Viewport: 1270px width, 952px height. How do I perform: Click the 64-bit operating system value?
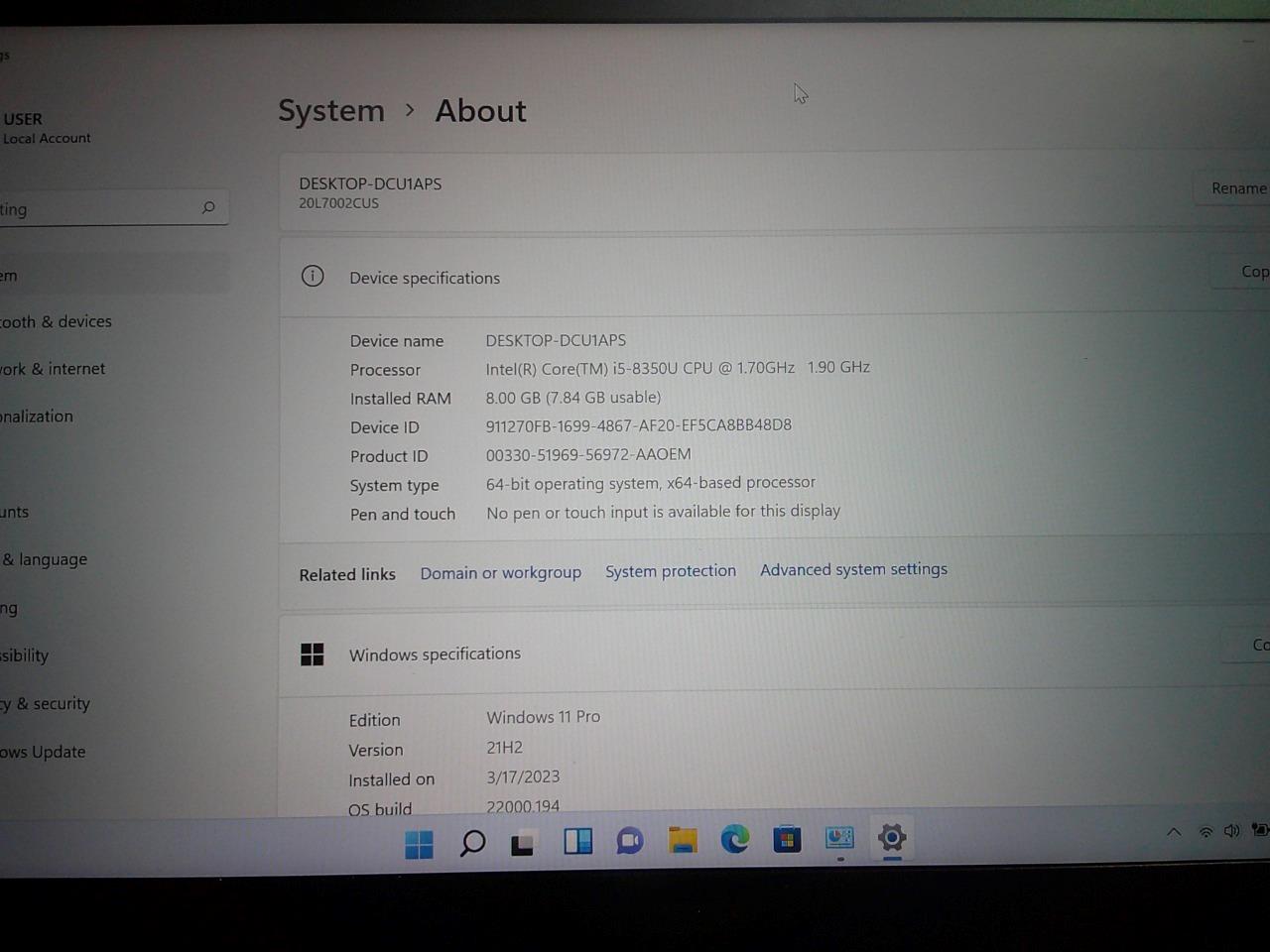[x=650, y=483]
